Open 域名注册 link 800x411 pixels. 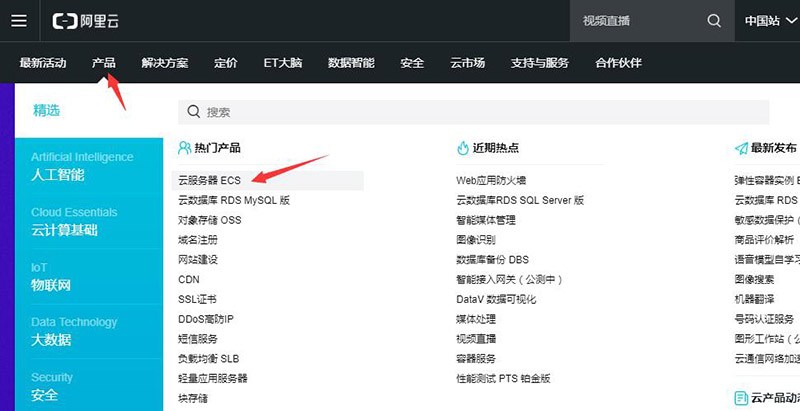[x=198, y=240]
